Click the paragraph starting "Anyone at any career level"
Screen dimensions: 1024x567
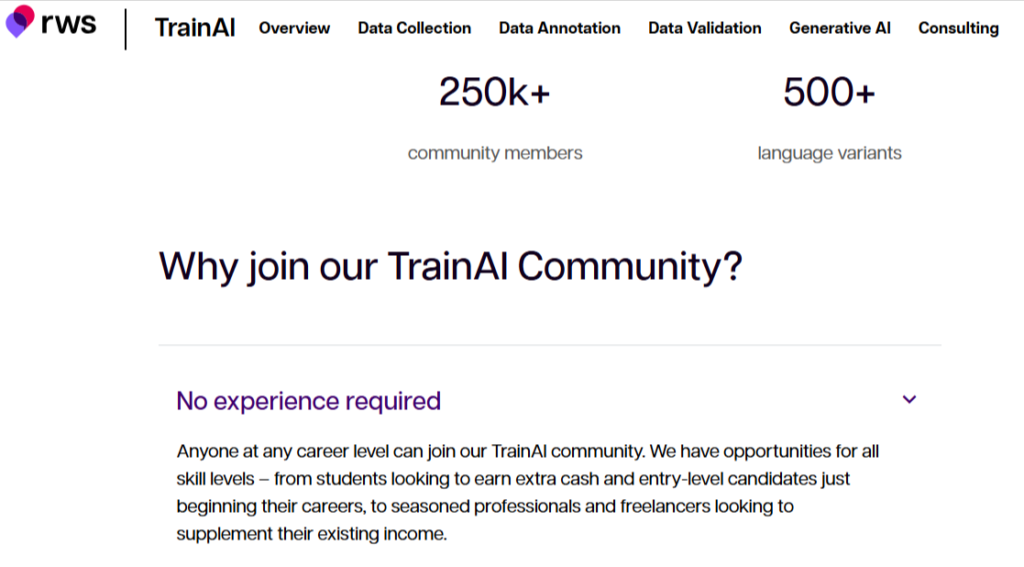tap(527, 452)
